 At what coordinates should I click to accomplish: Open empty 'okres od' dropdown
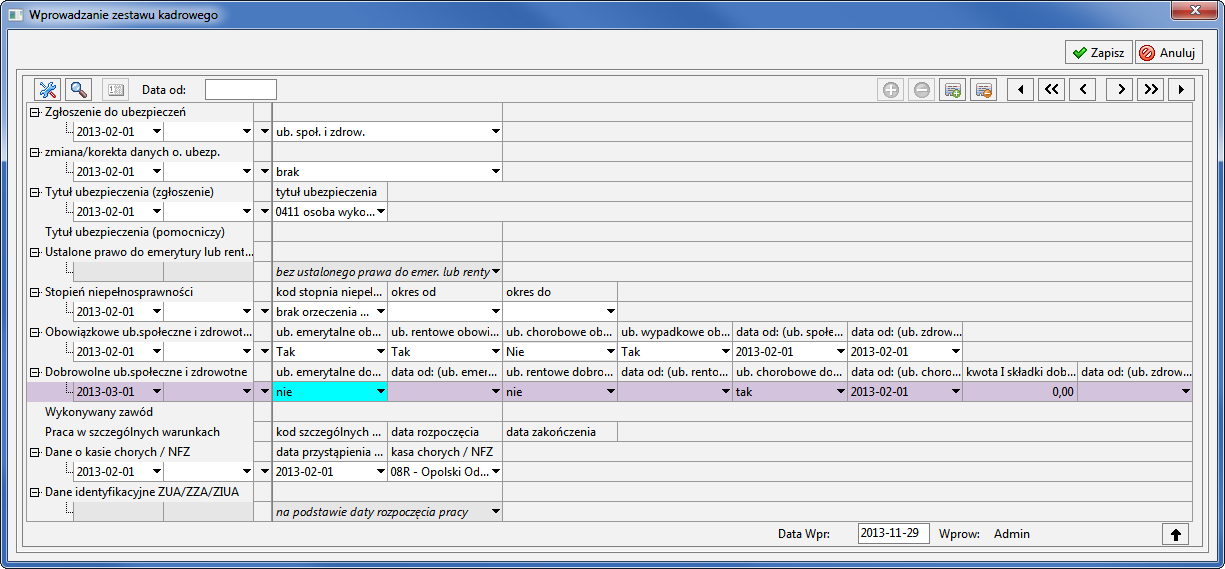(495, 312)
